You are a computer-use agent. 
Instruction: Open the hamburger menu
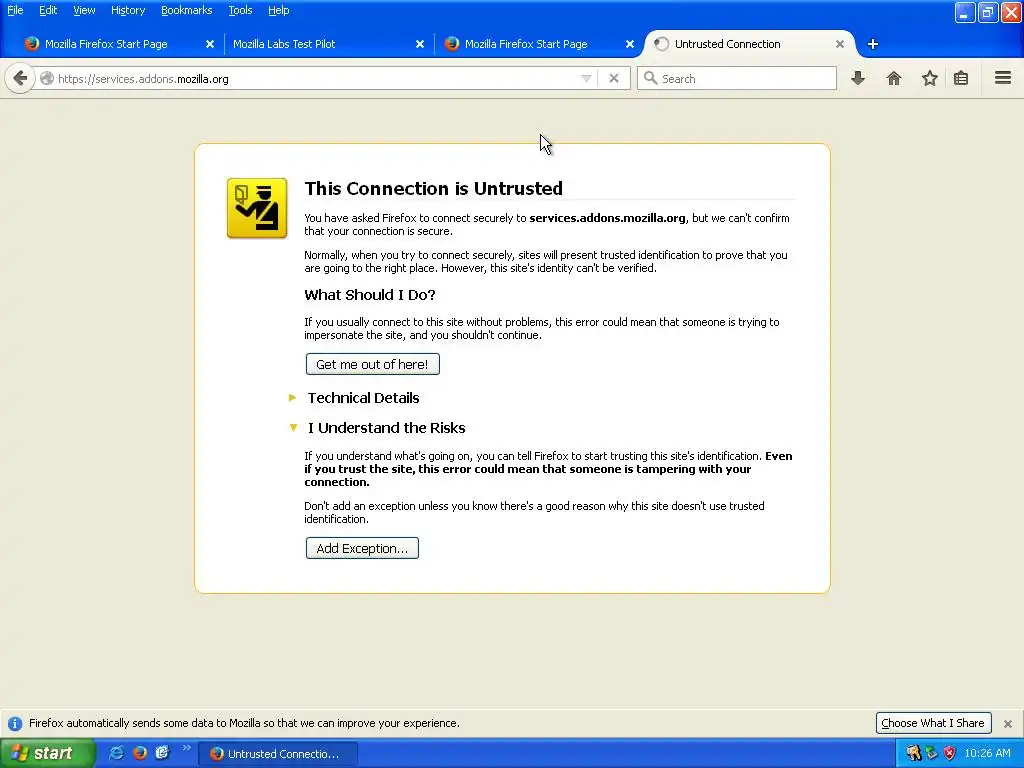click(1003, 78)
